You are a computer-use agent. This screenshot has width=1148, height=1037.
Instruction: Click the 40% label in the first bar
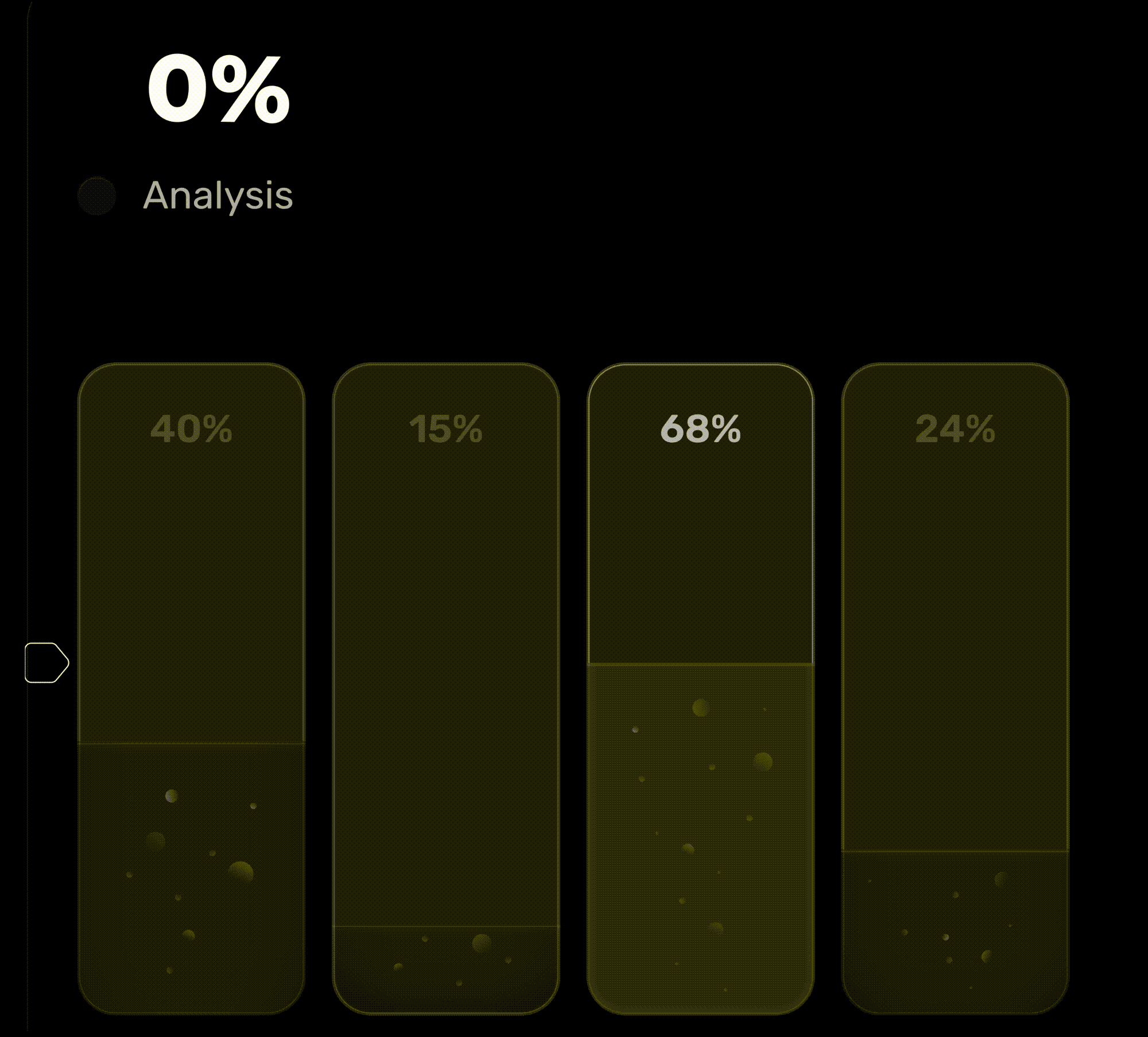[191, 429]
